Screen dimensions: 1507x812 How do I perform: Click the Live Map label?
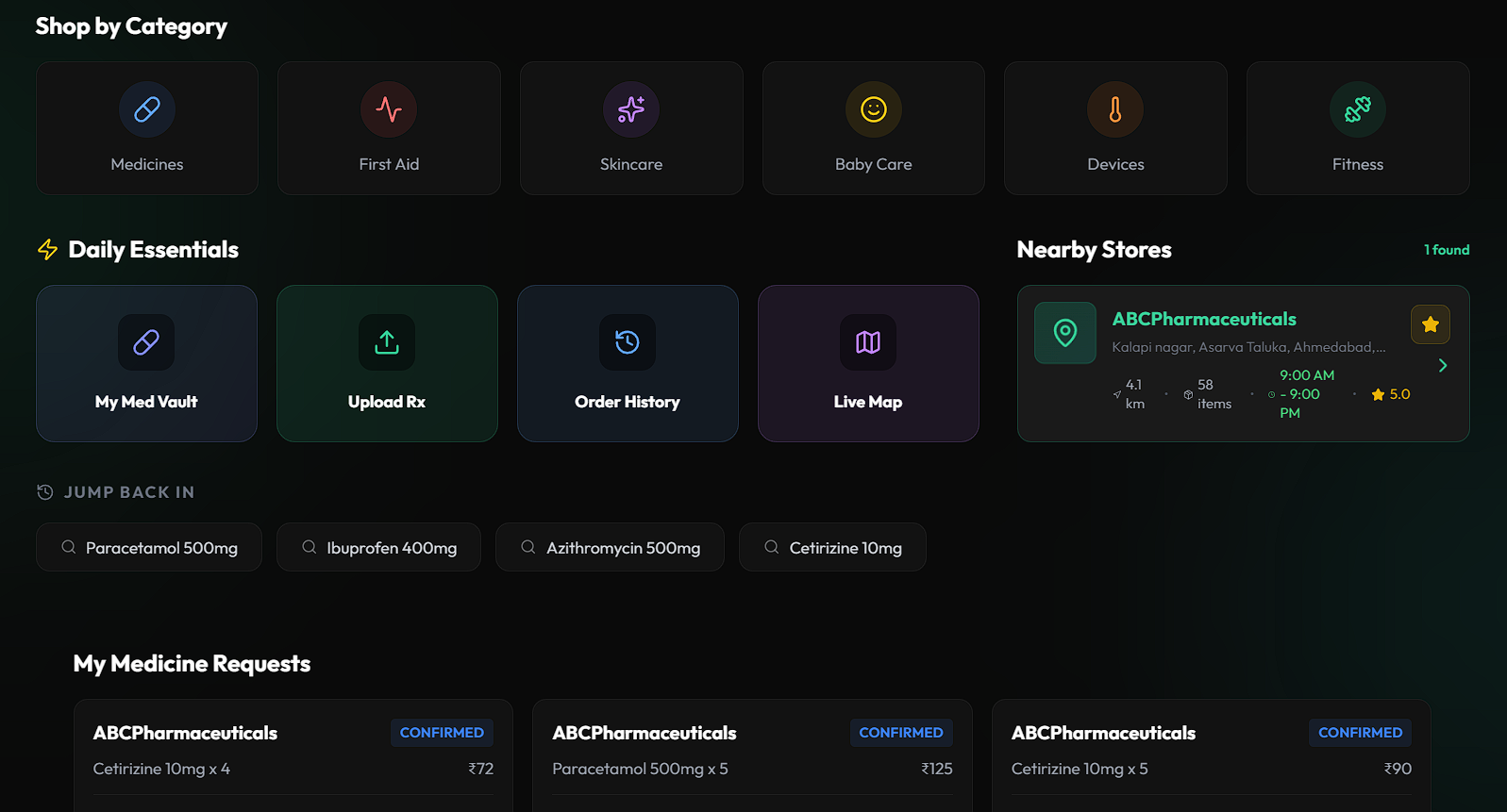click(x=868, y=402)
